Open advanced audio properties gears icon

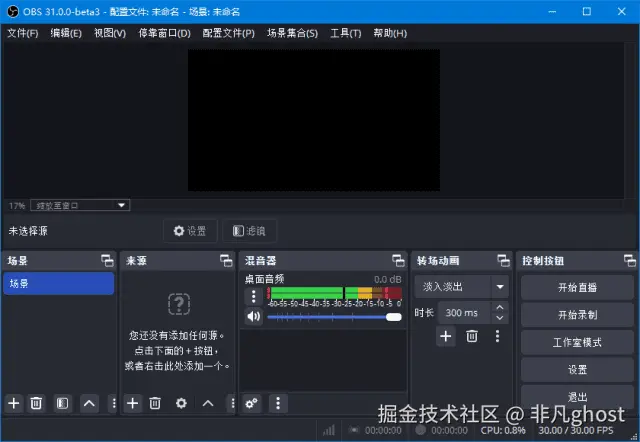251,403
